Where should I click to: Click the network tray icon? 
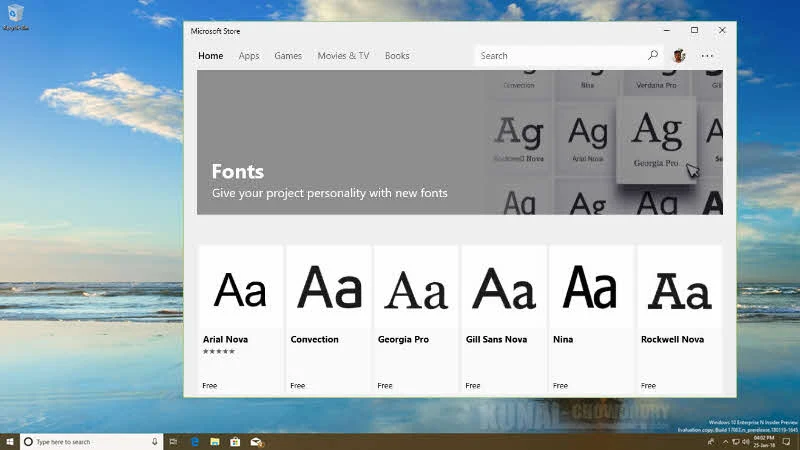pos(736,442)
